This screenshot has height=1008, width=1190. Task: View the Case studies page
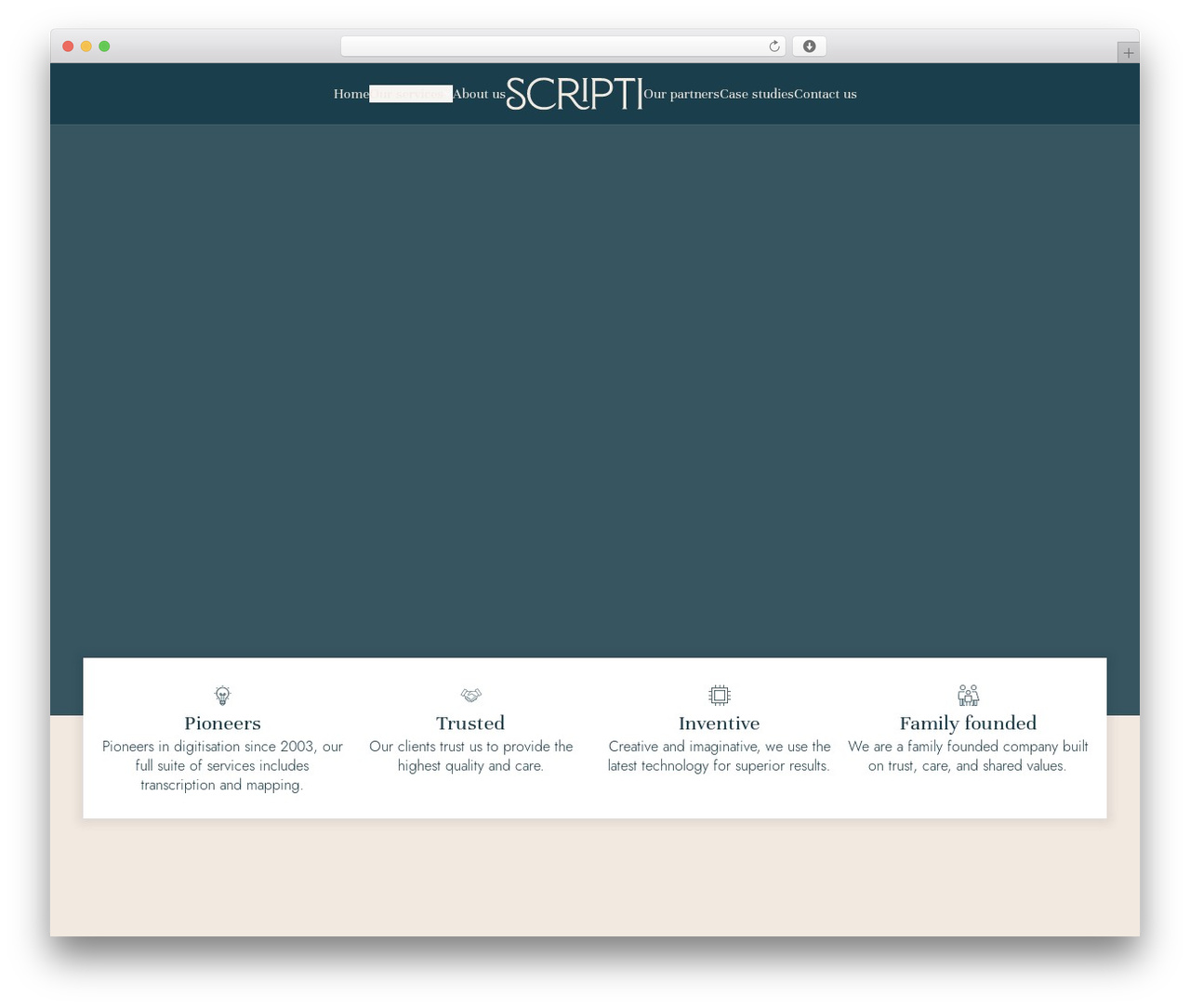(x=757, y=94)
